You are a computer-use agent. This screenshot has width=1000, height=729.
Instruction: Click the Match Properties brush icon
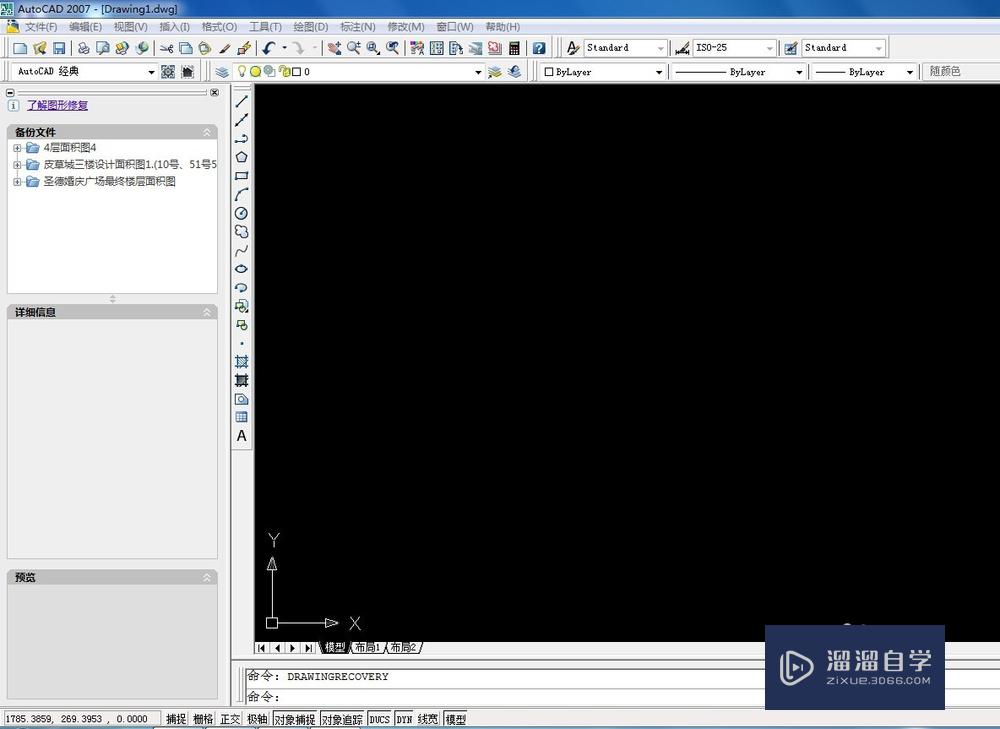click(x=224, y=48)
